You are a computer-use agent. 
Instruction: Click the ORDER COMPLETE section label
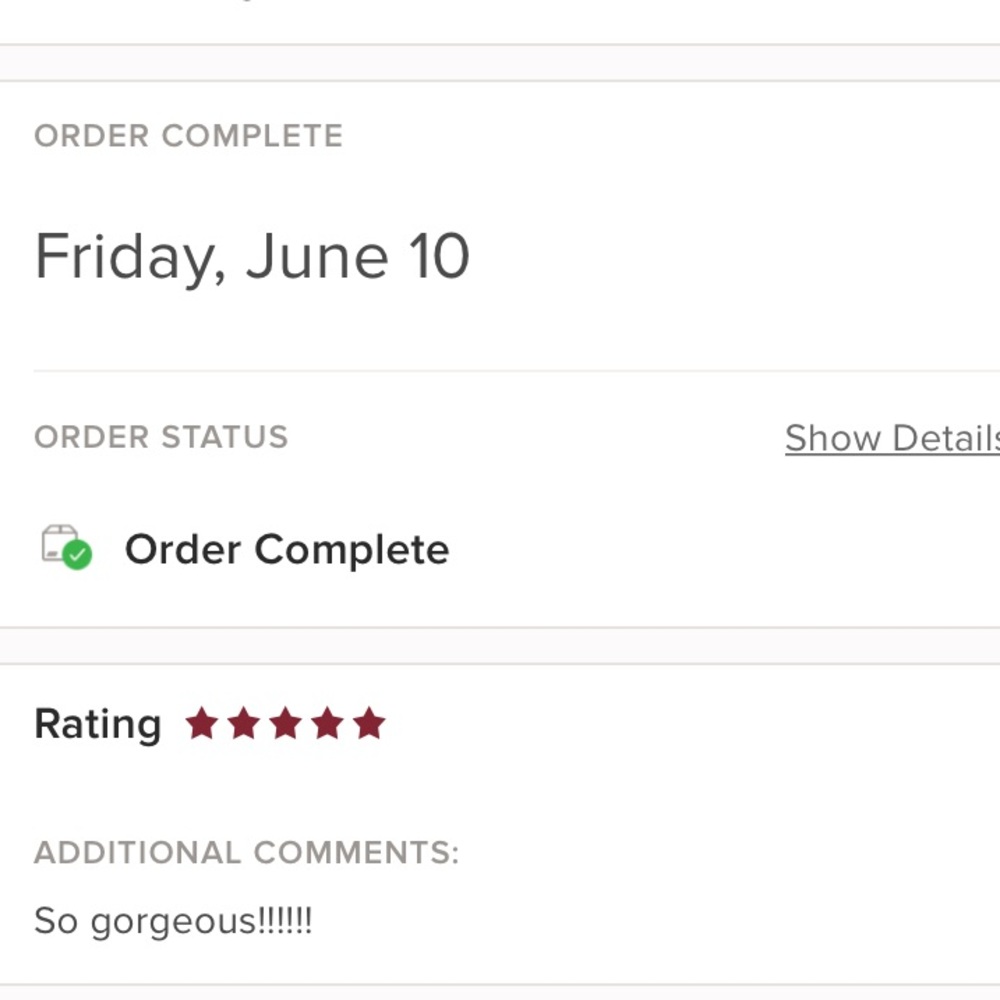pos(189,136)
